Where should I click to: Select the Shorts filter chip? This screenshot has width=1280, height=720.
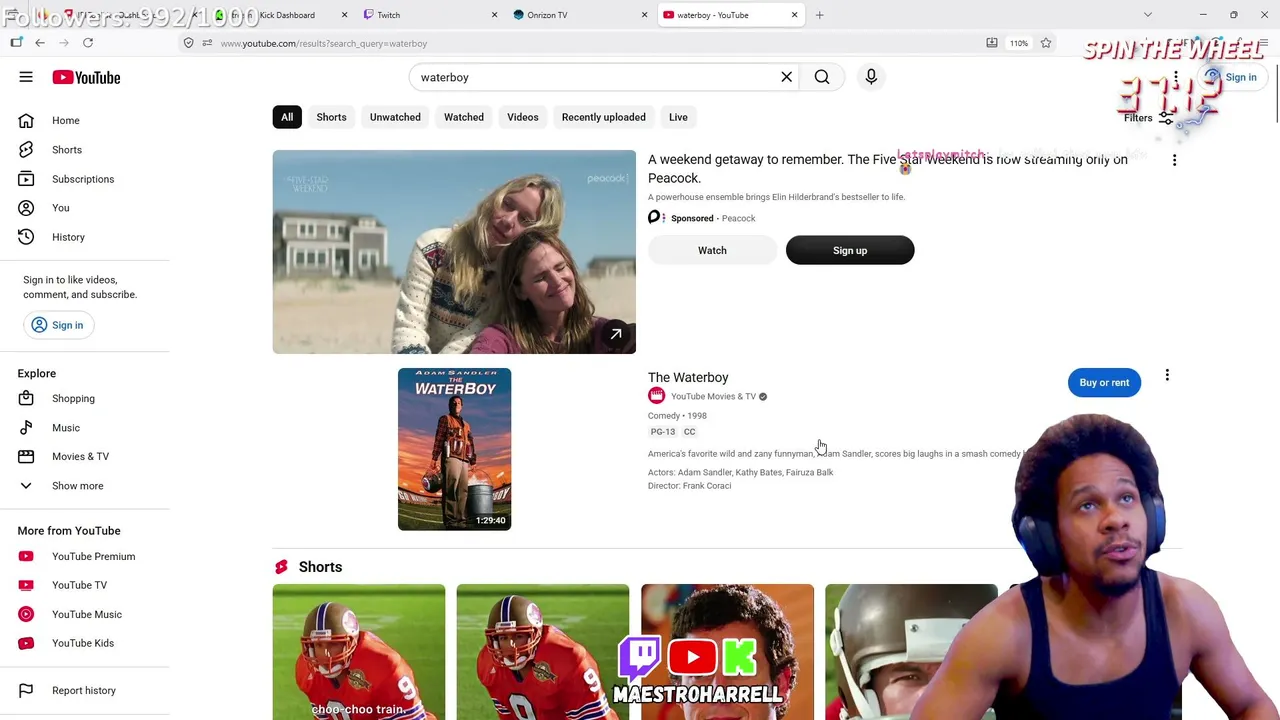(x=331, y=117)
